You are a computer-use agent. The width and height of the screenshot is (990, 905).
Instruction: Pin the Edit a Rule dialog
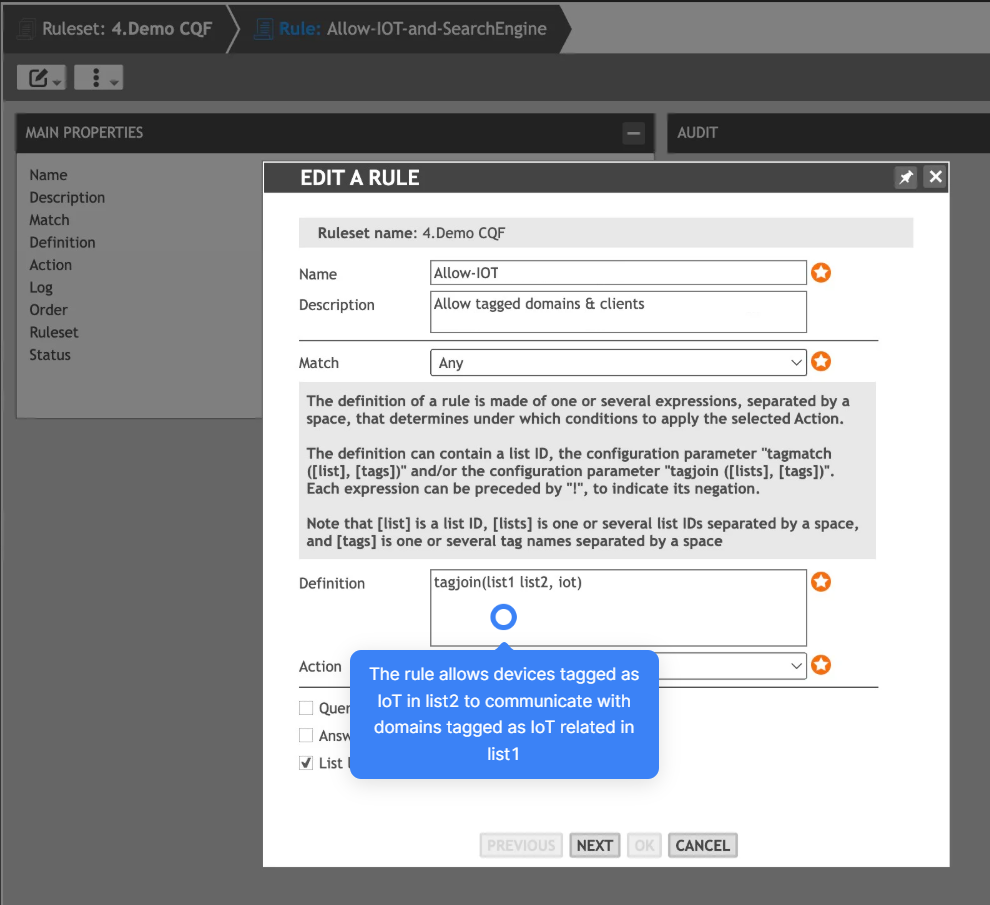pos(905,177)
